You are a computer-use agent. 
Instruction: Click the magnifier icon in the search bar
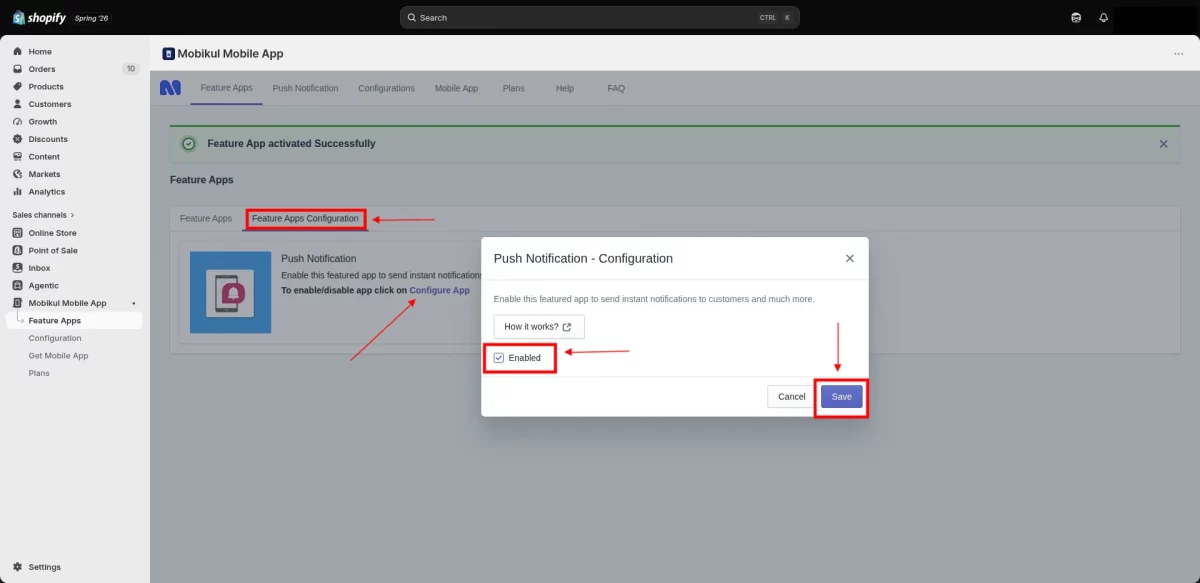[412, 18]
